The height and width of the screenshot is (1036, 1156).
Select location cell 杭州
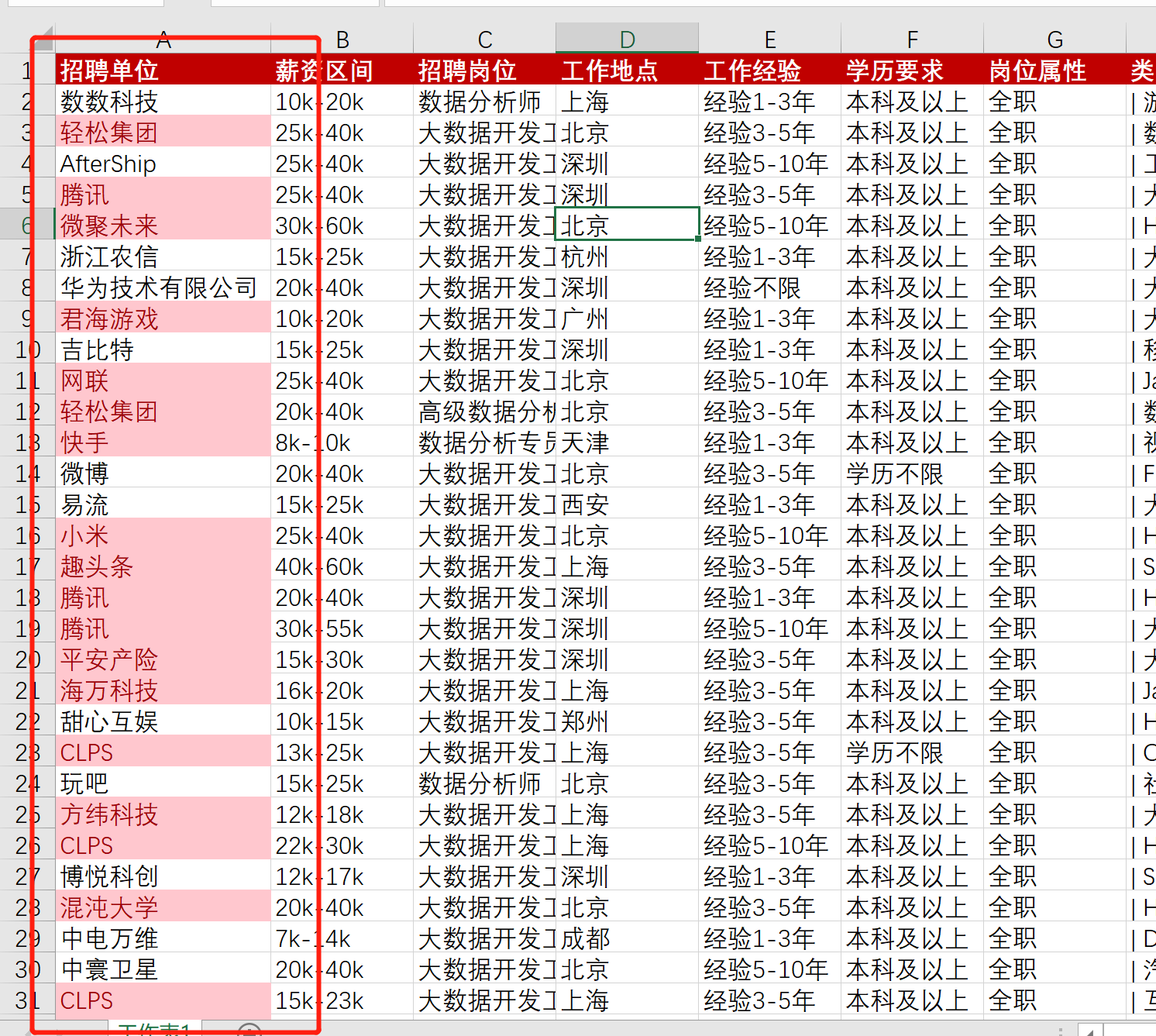pyautogui.click(x=627, y=256)
